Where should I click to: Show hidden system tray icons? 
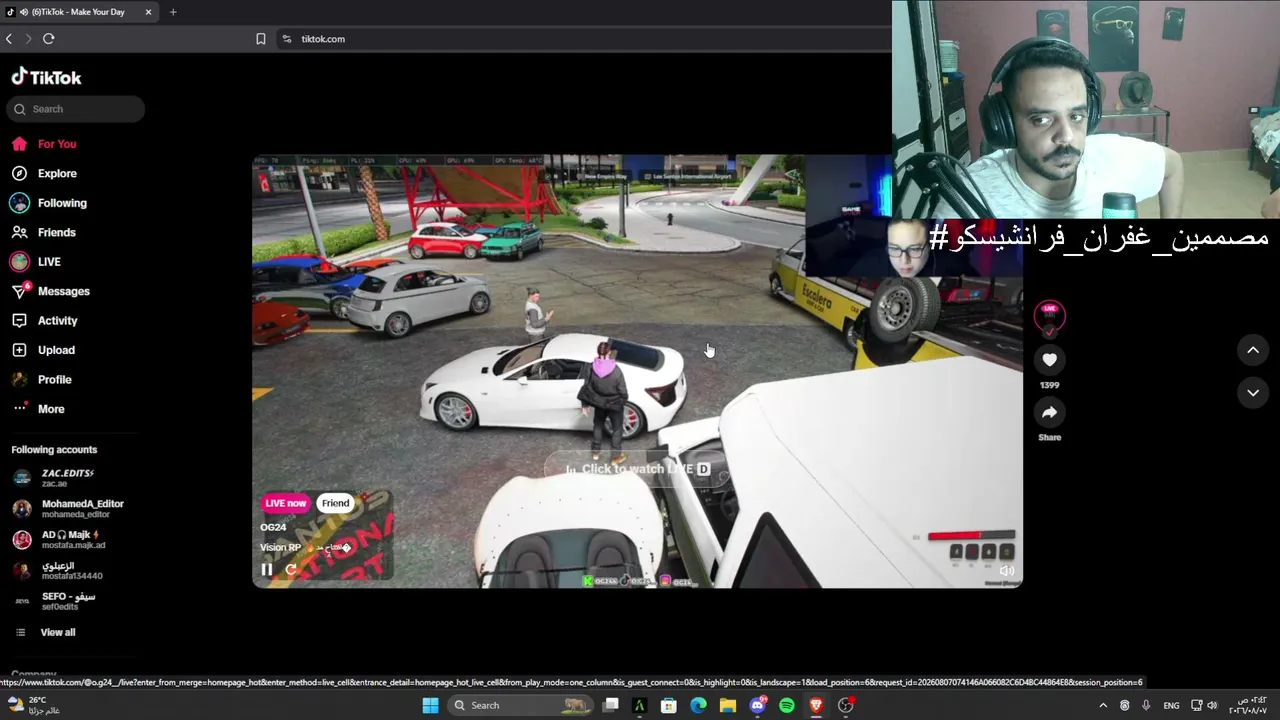[1103, 705]
